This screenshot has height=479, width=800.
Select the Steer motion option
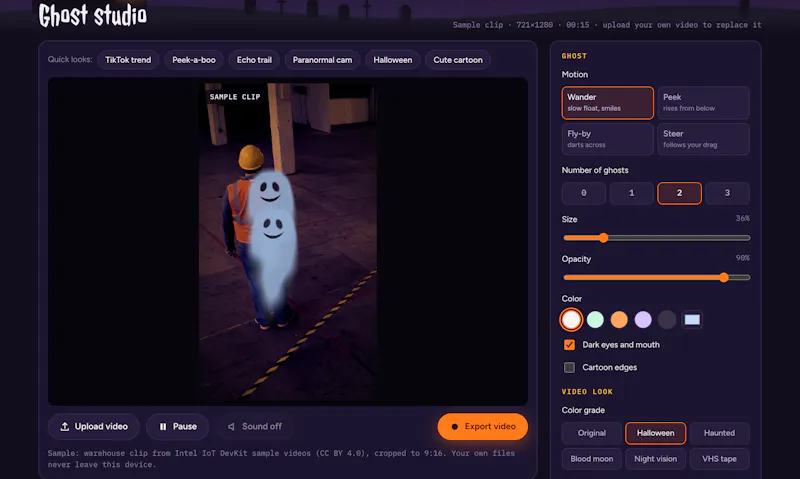[704, 139]
